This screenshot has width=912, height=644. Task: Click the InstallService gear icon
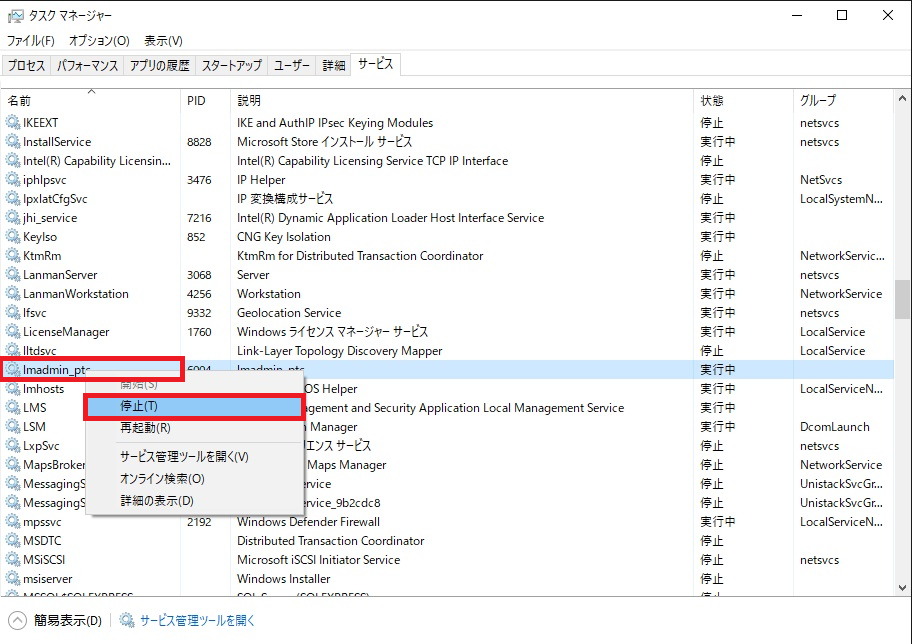tap(13, 141)
